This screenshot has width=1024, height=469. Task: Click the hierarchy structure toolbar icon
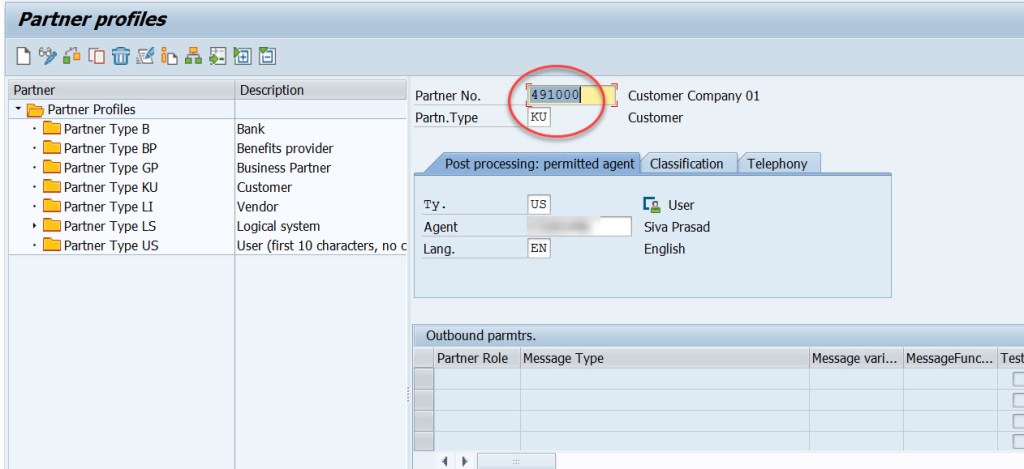coord(193,56)
